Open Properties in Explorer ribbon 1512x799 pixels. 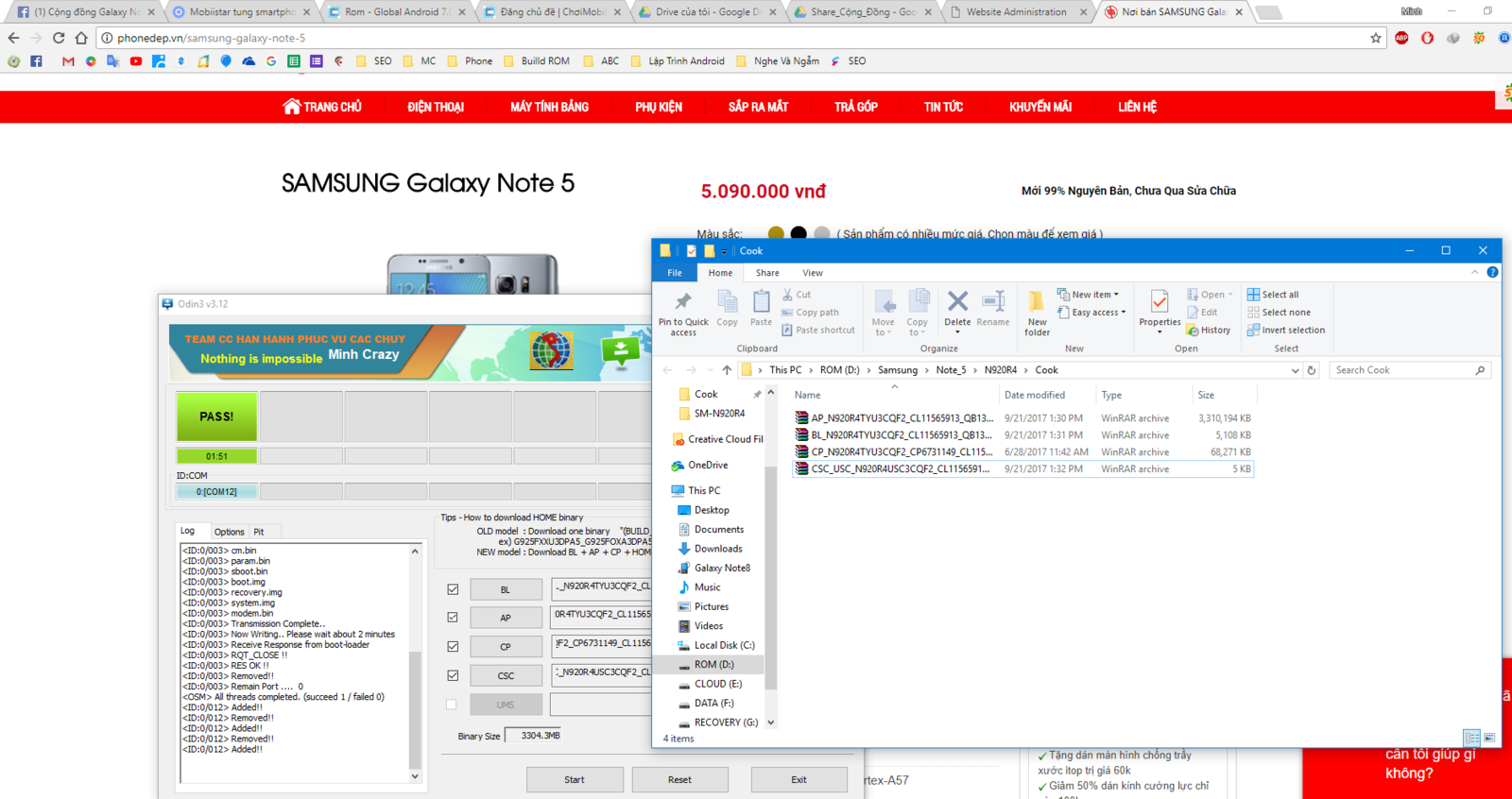coord(1160,311)
